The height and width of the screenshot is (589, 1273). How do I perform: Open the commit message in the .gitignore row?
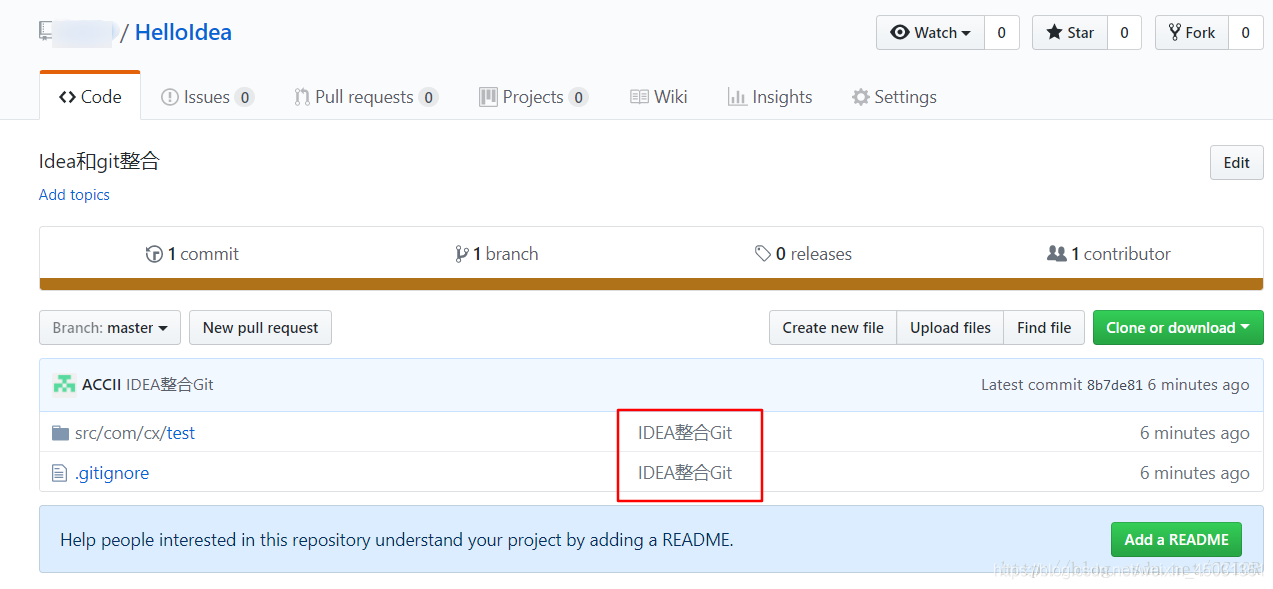(685, 473)
